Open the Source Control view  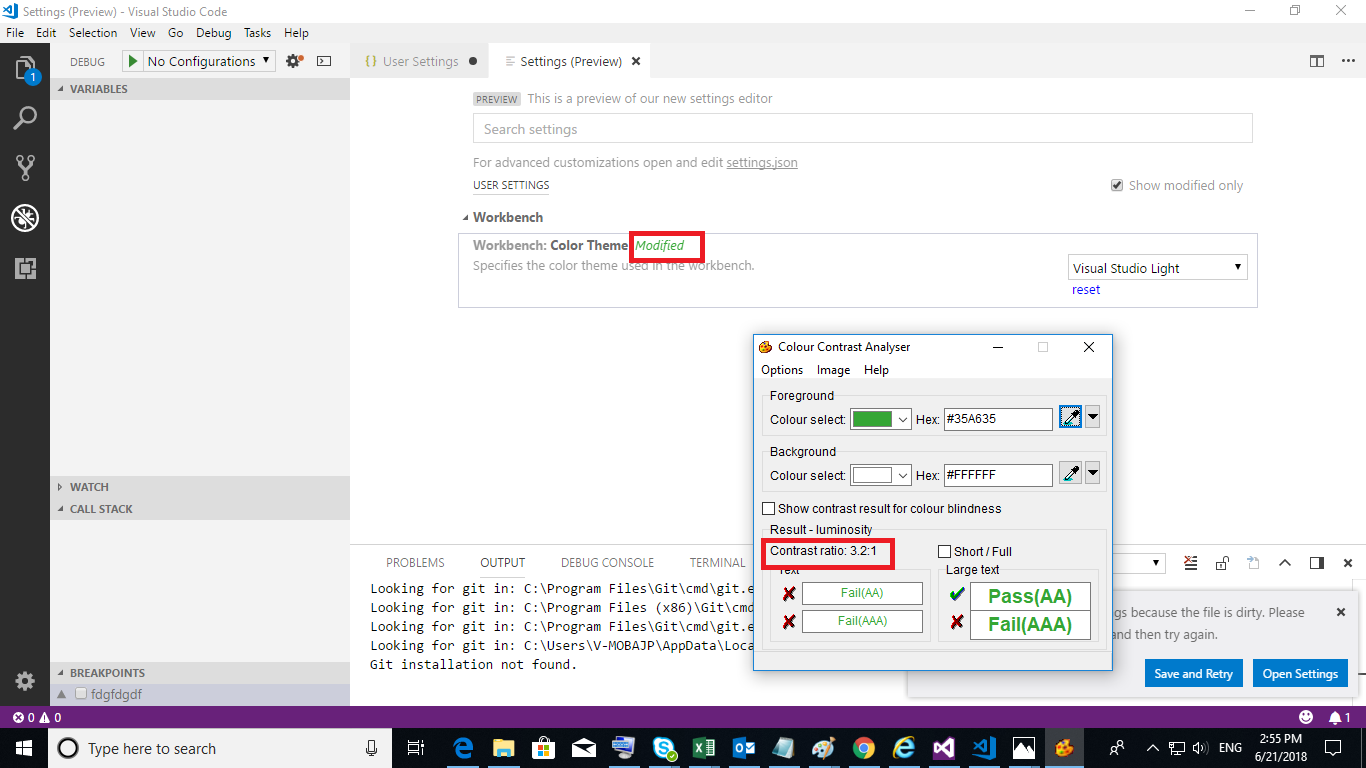25,167
